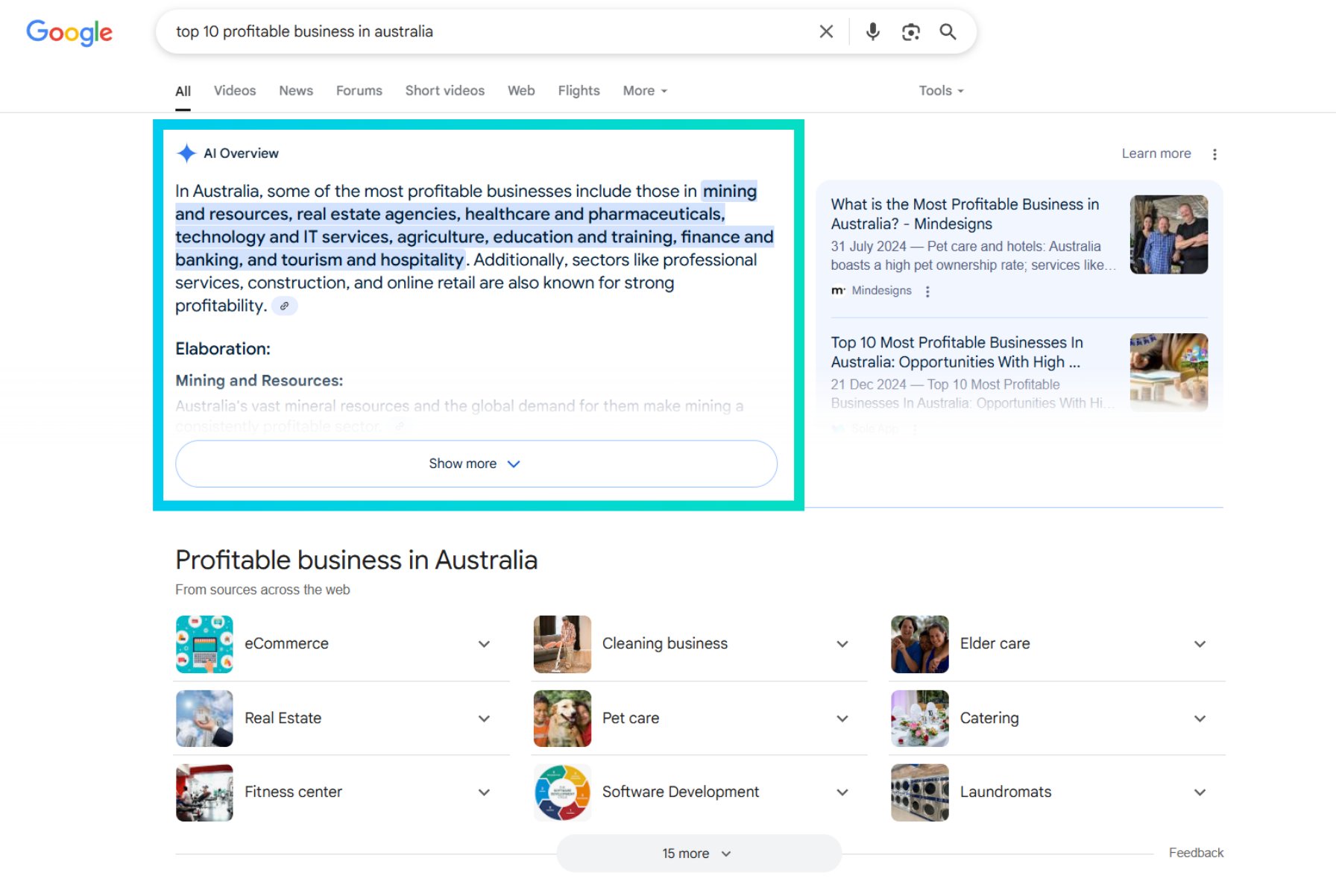Viewport: 1336px width, 896px height.
Task: Open the Learn more link
Action: tap(1156, 154)
